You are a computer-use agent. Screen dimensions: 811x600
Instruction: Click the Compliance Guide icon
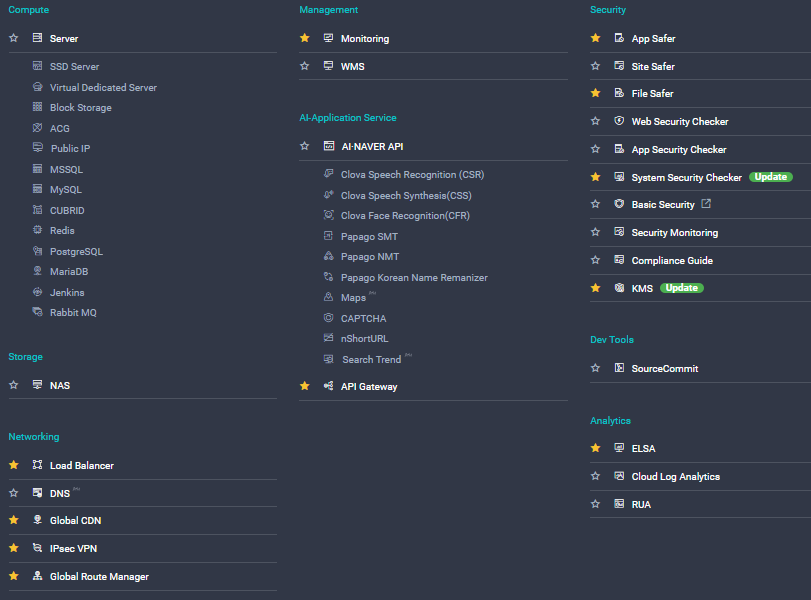(619, 260)
